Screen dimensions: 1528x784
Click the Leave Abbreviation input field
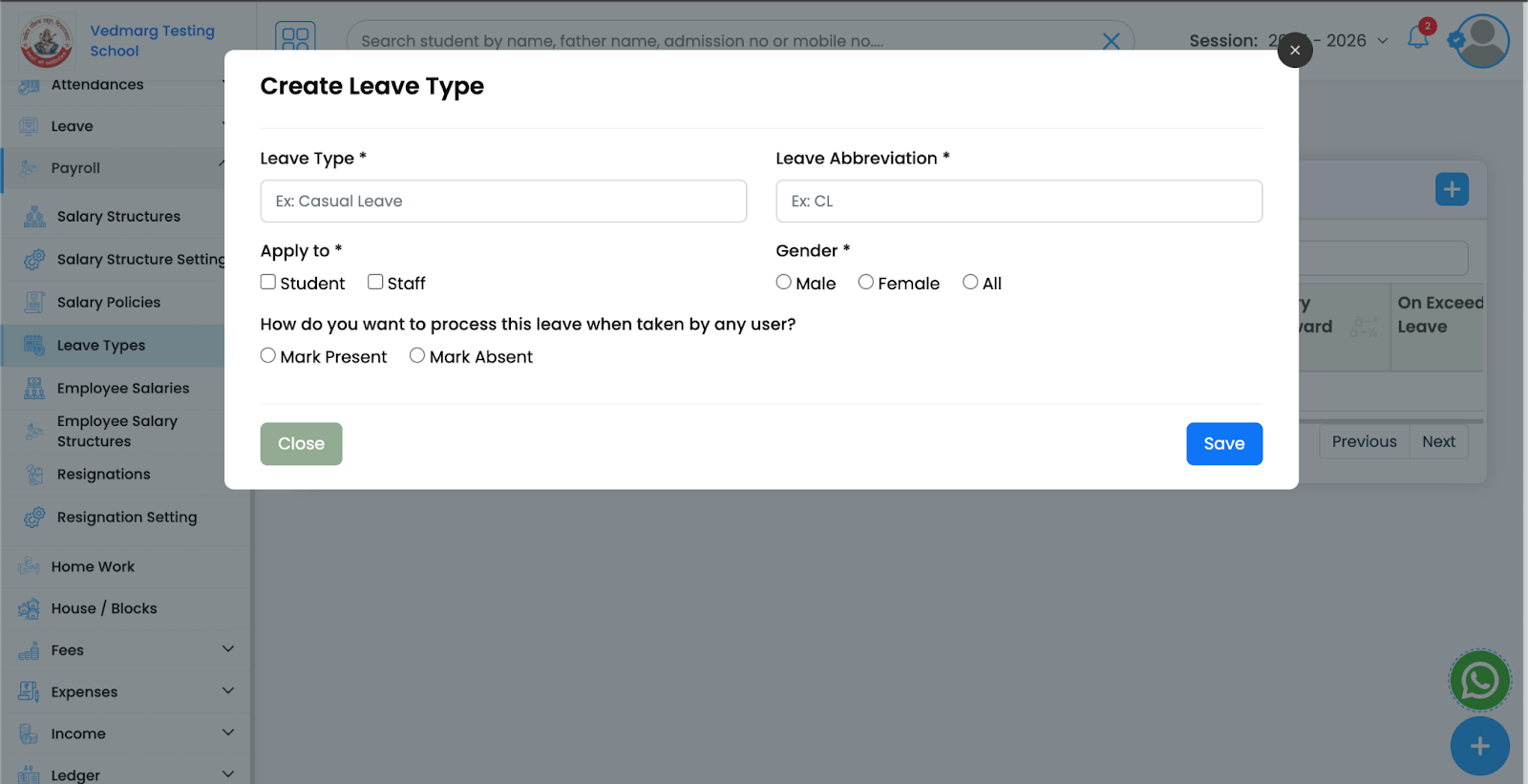coord(1018,201)
